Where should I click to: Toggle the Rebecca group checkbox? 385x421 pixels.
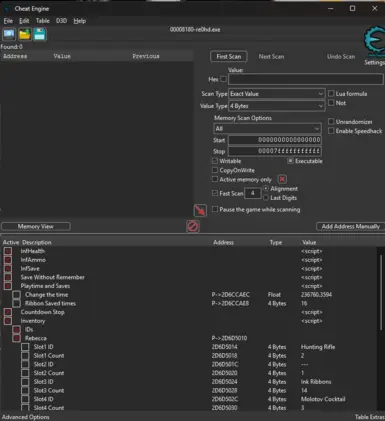(16, 338)
